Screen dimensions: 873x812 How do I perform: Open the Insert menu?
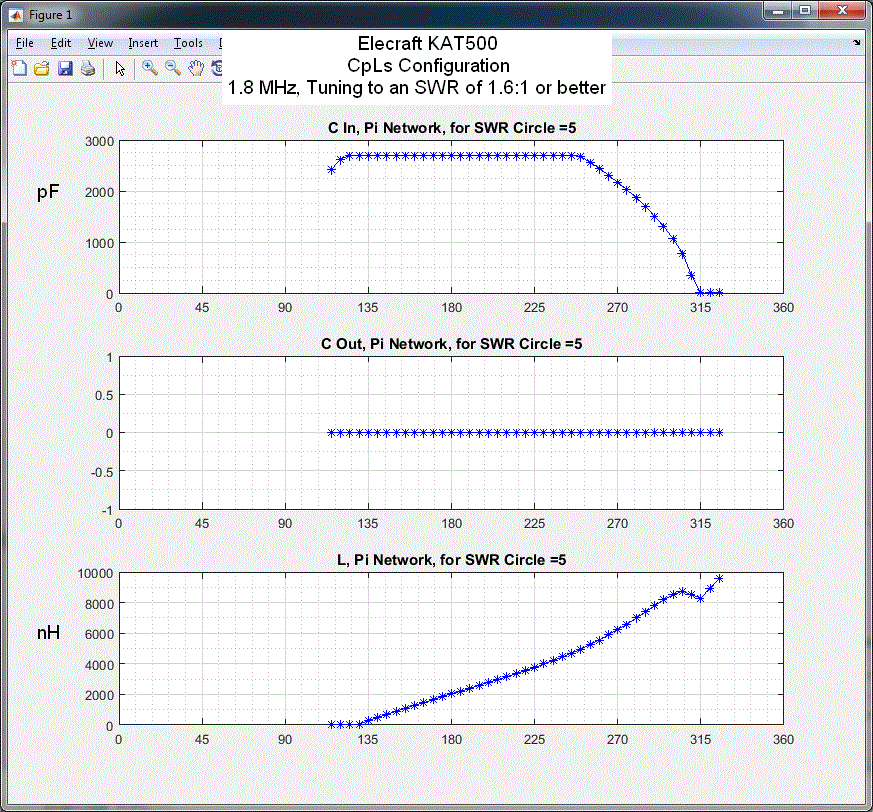143,43
